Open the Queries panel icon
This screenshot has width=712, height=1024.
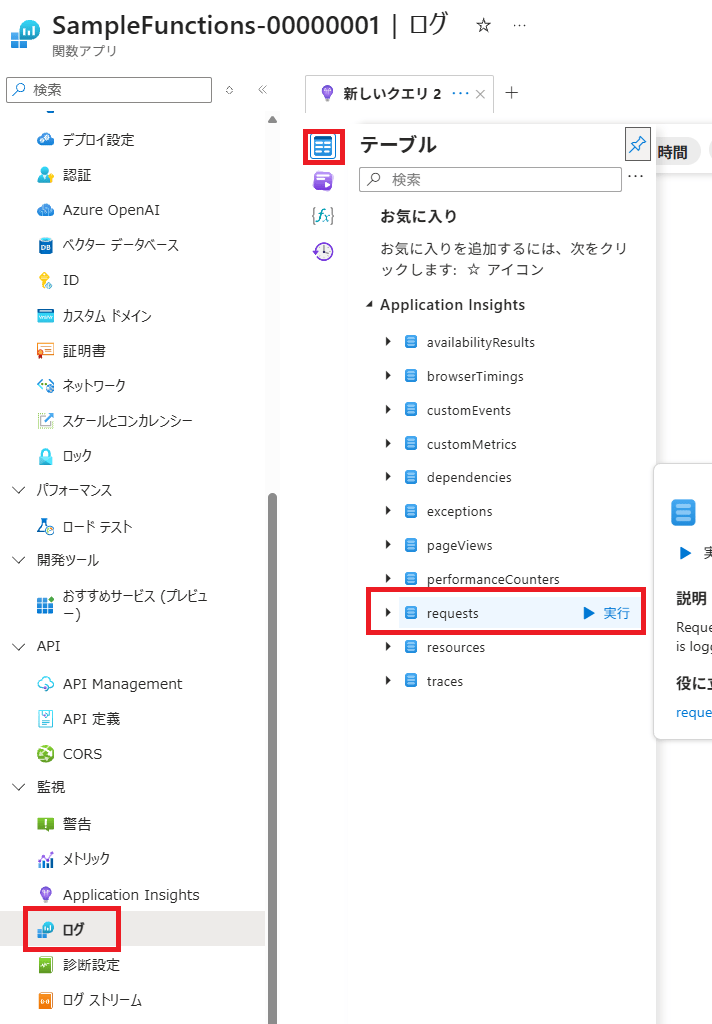[x=323, y=181]
